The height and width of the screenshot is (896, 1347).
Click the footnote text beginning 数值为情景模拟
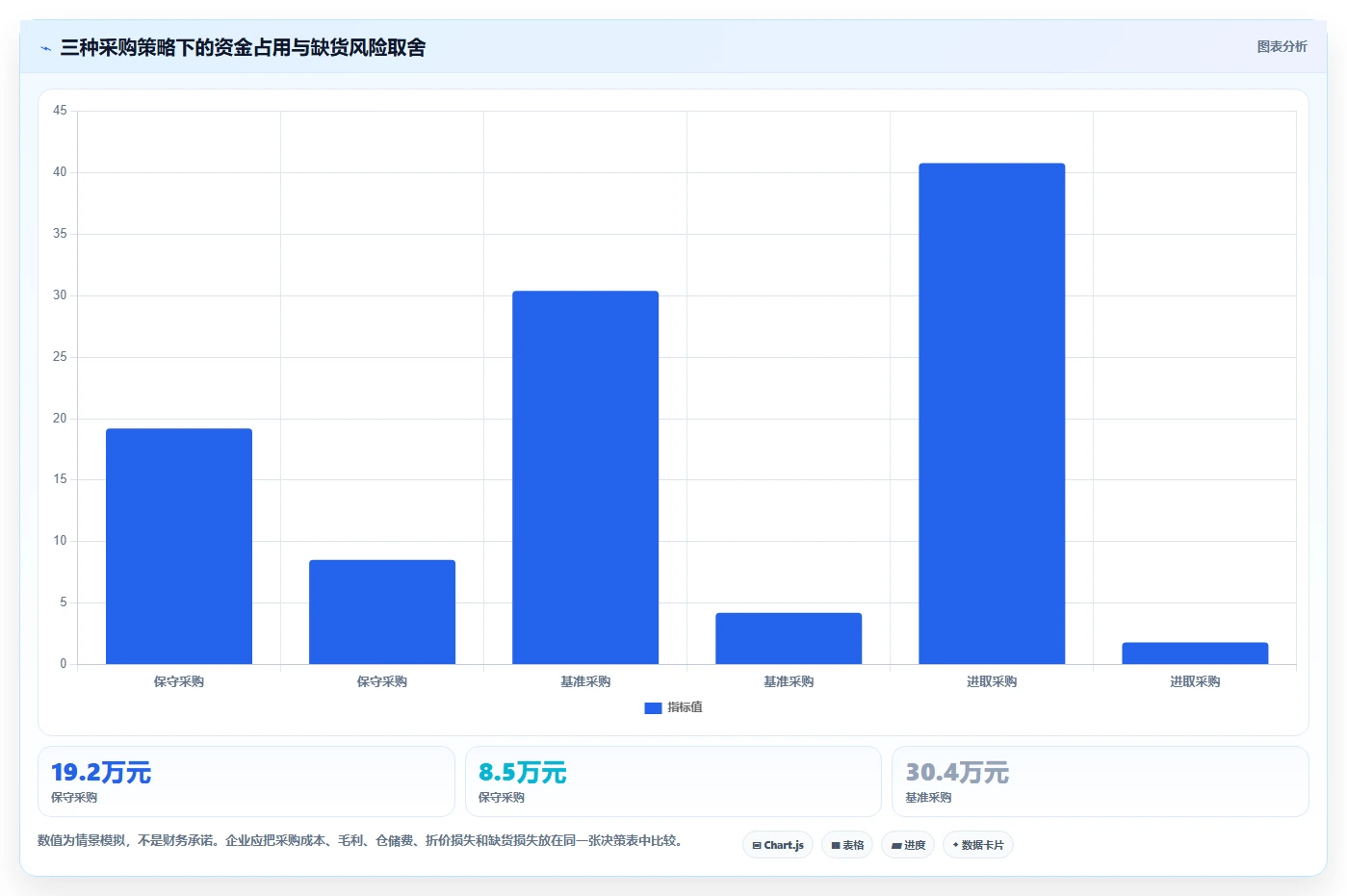363,840
